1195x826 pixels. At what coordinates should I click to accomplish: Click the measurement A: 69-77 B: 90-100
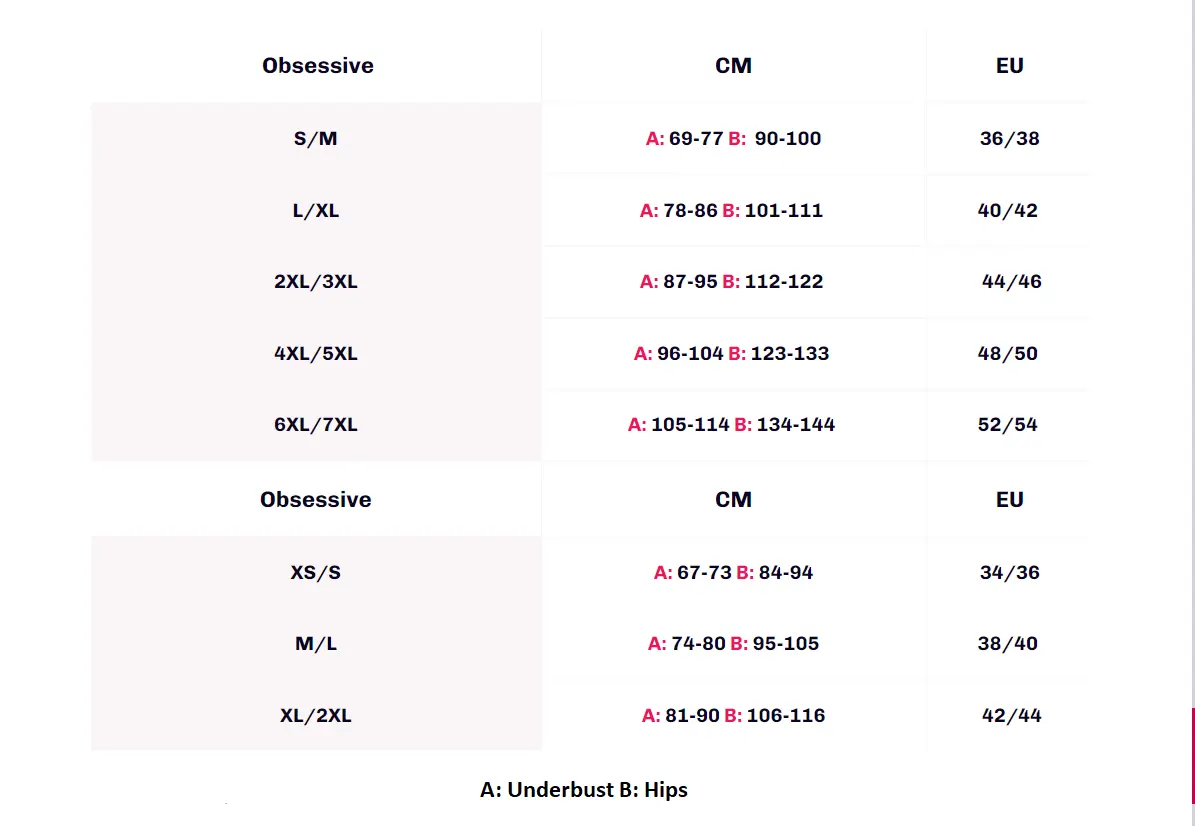pyautogui.click(x=733, y=139)
